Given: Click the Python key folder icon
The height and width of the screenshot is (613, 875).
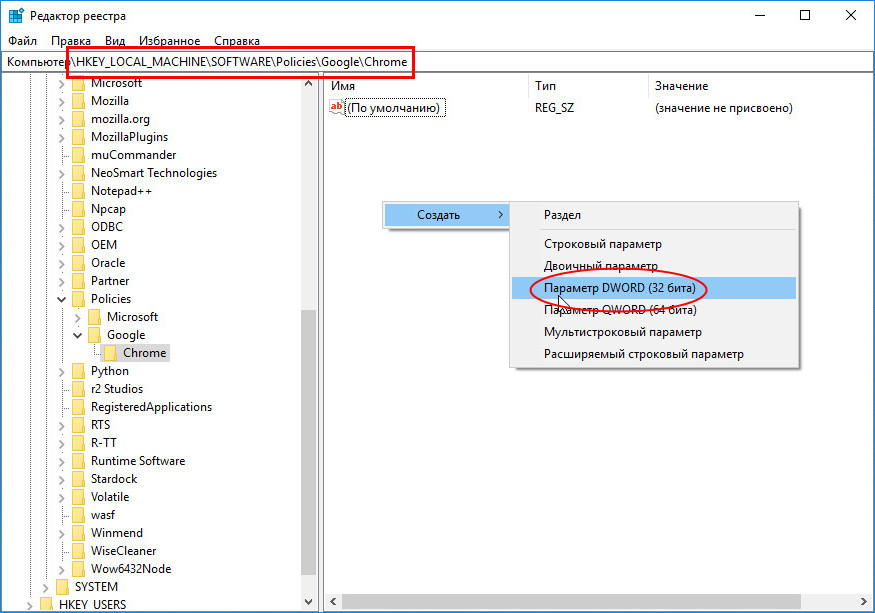Looking at the screenshot, I should (78, 371).
